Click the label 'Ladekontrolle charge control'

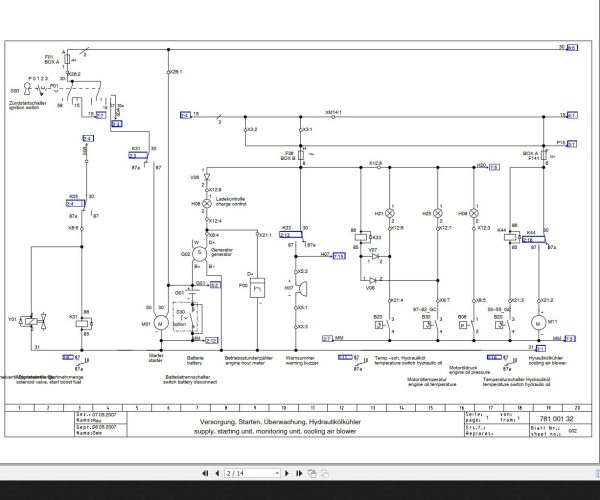231,202
